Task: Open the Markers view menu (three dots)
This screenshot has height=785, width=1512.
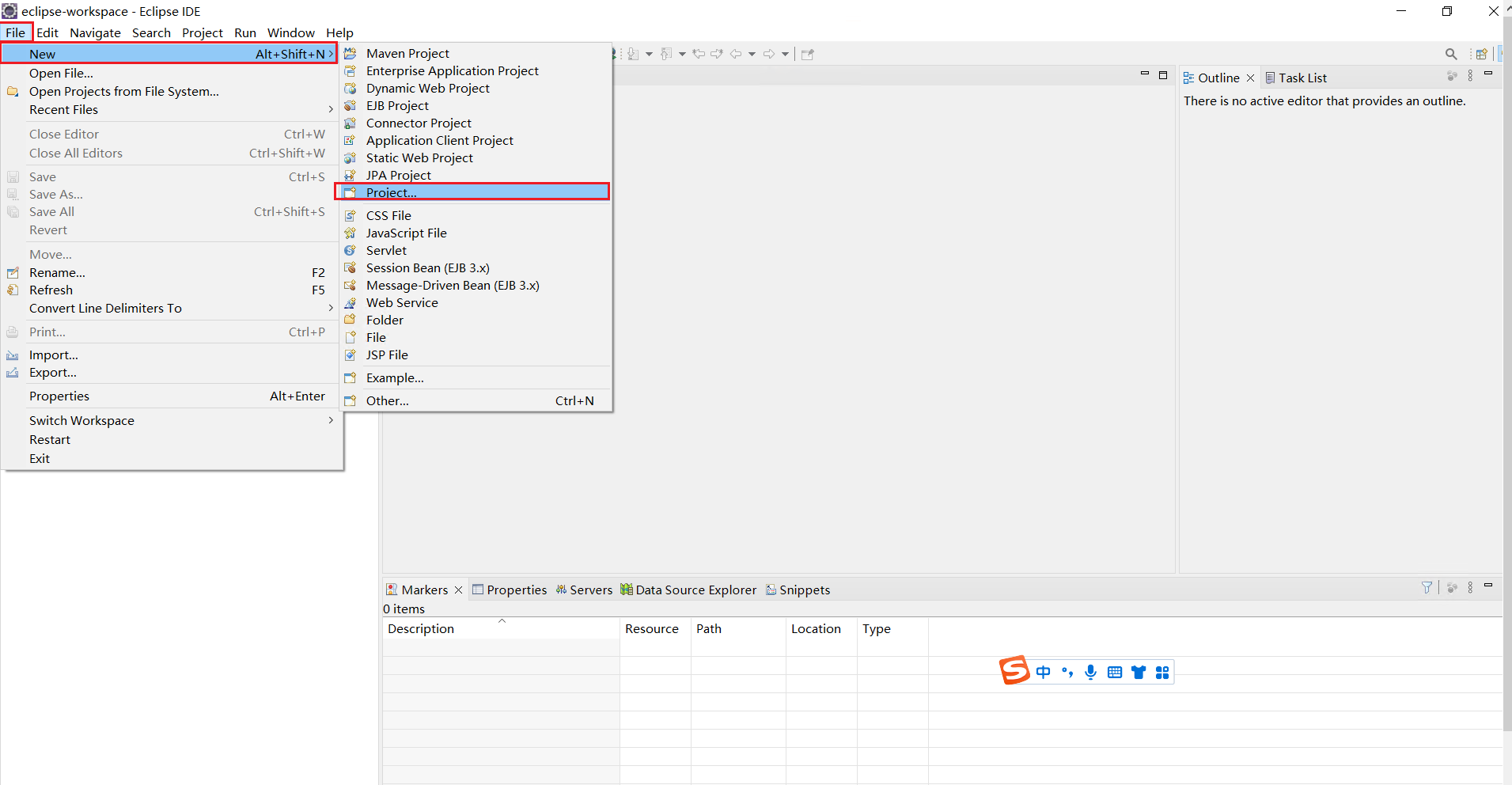Action: (x=1470, y=587)
